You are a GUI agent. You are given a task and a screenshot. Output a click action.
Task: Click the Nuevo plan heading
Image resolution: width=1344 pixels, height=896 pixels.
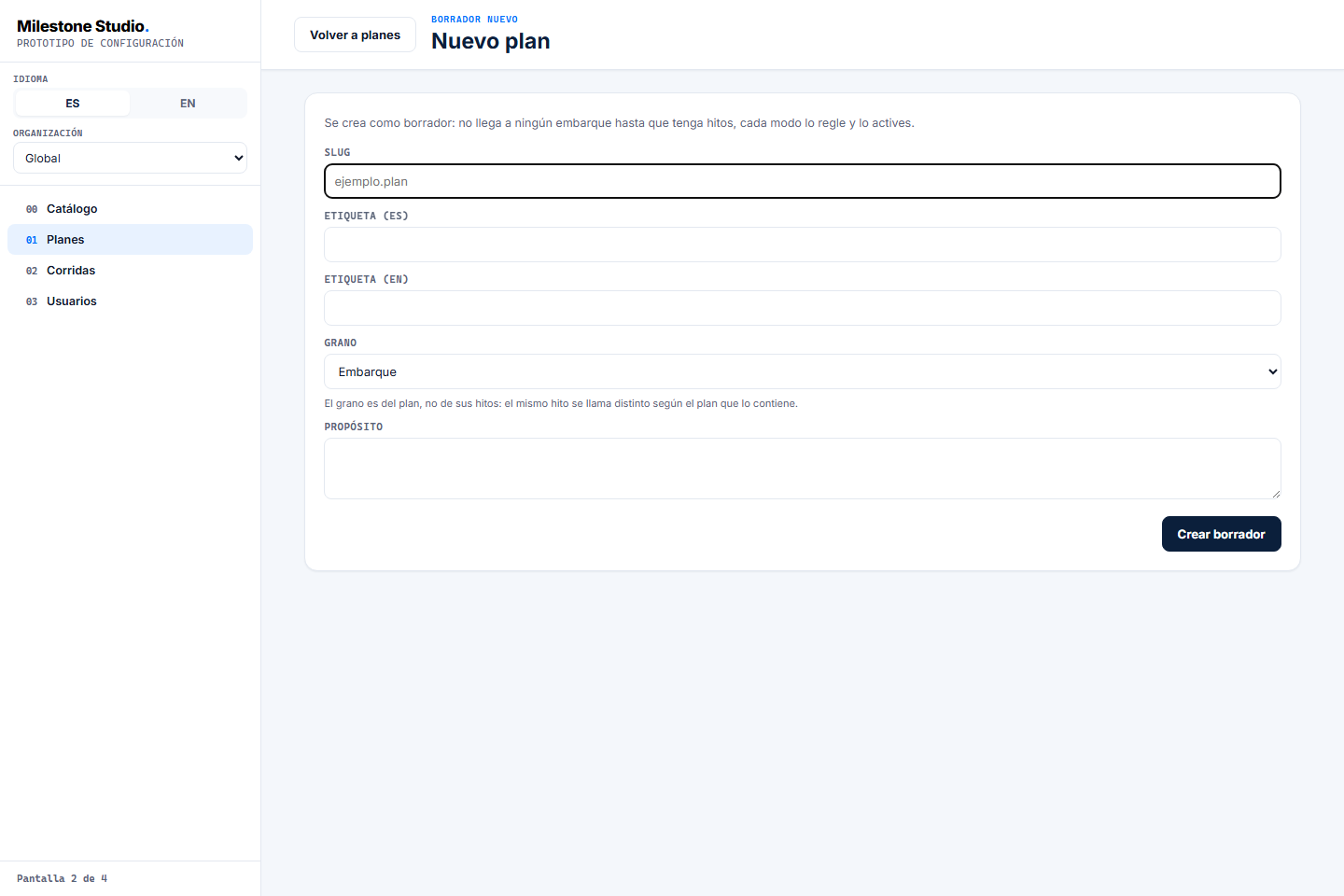[491, 41]
